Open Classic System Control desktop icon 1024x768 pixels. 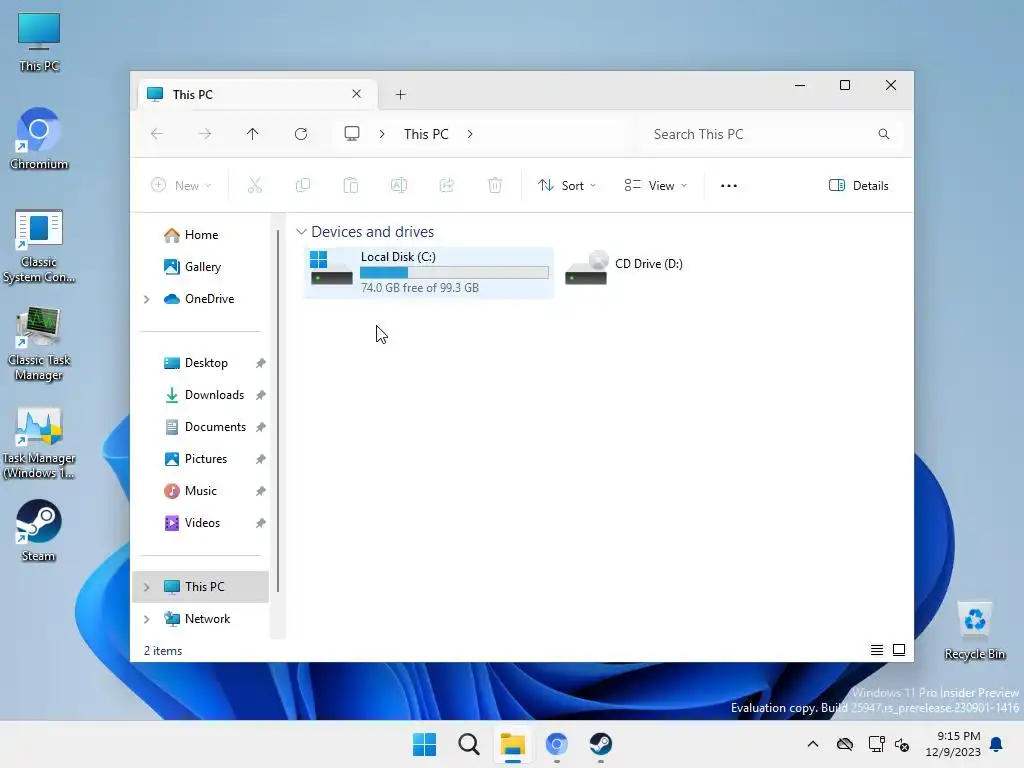pos(39,246)
